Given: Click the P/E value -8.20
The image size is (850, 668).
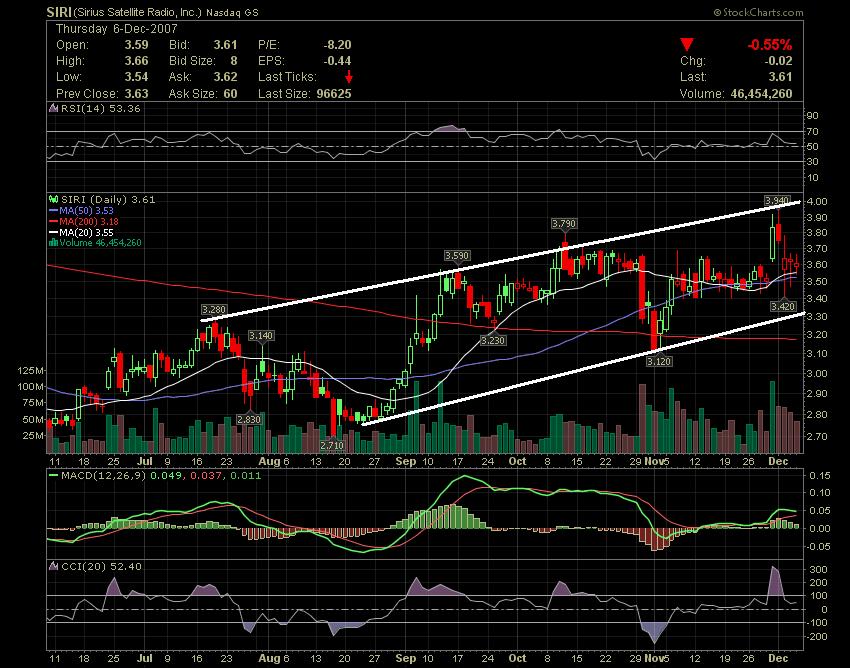Looking at the screenshot, I should click(x=336, y=44).
